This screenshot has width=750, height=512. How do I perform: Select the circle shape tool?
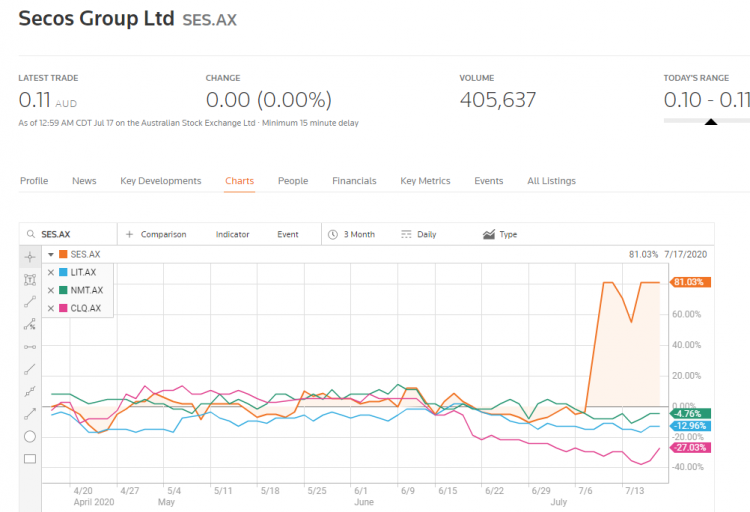click(29, 436)
